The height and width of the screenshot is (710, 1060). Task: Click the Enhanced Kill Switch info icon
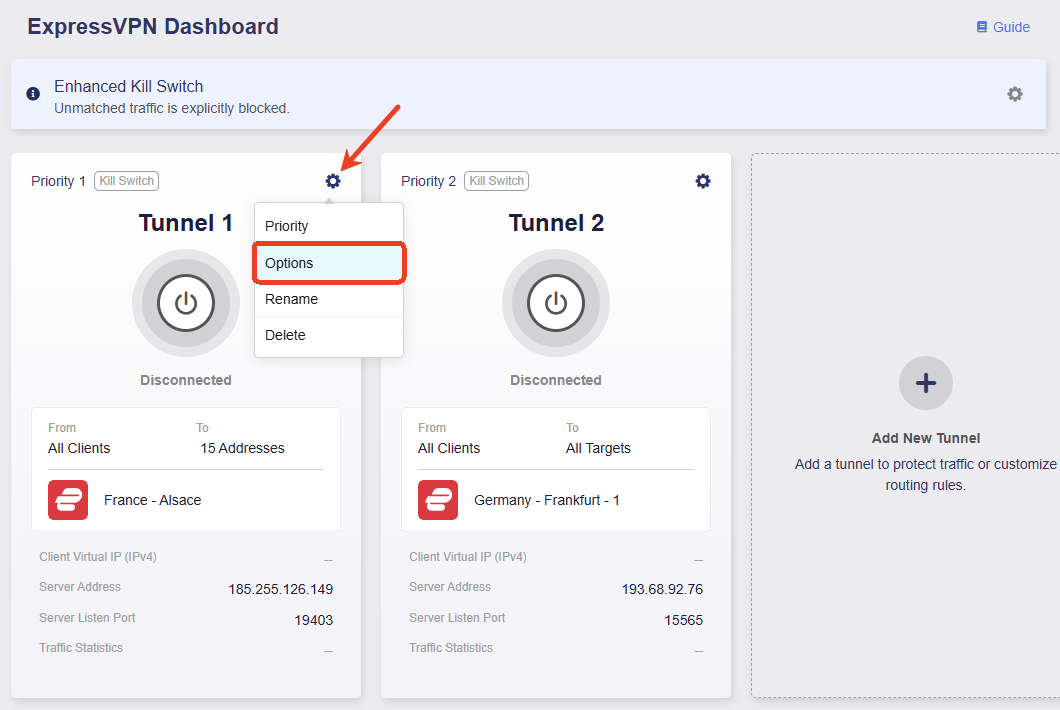point(33,94)
